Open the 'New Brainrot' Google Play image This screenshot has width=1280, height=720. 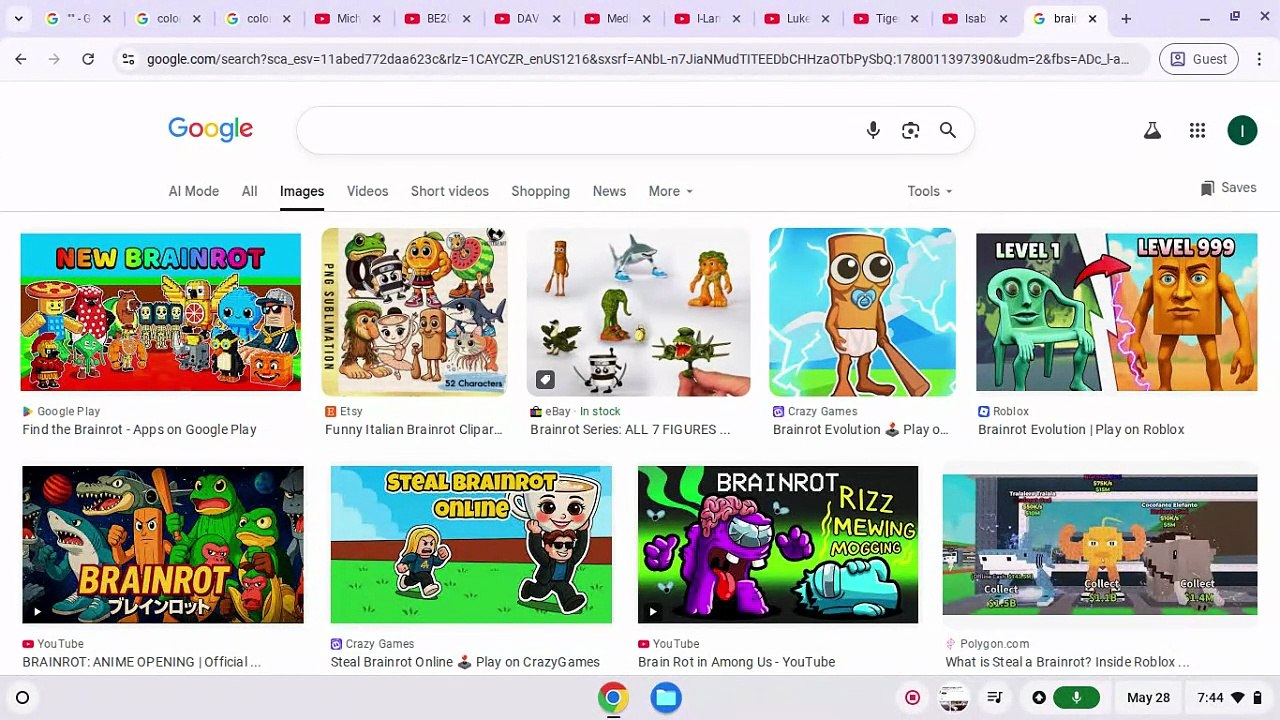coord(160,312)
